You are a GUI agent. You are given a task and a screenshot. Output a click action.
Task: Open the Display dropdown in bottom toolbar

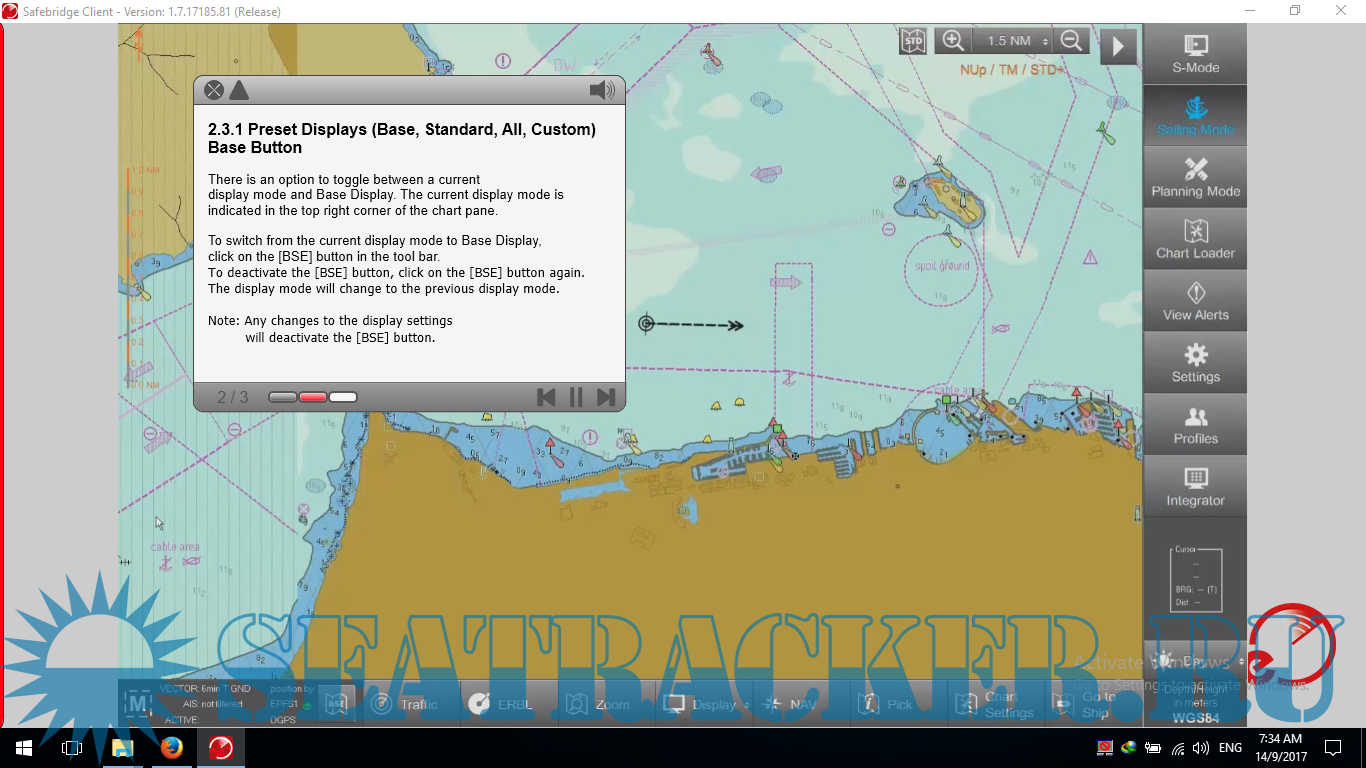coord(706,704)
